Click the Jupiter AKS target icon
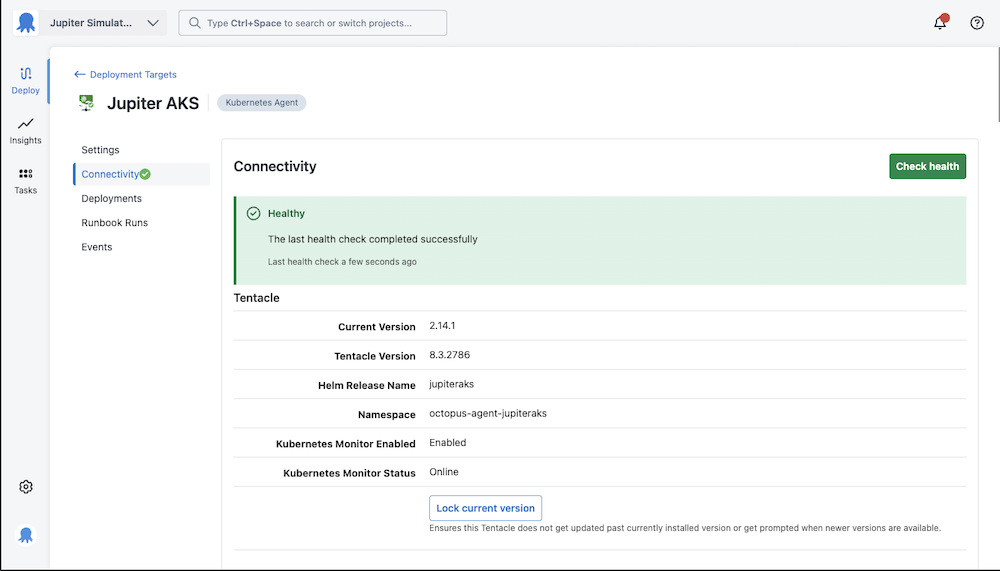Screen dimensions: 1000x571 [86, 103]
